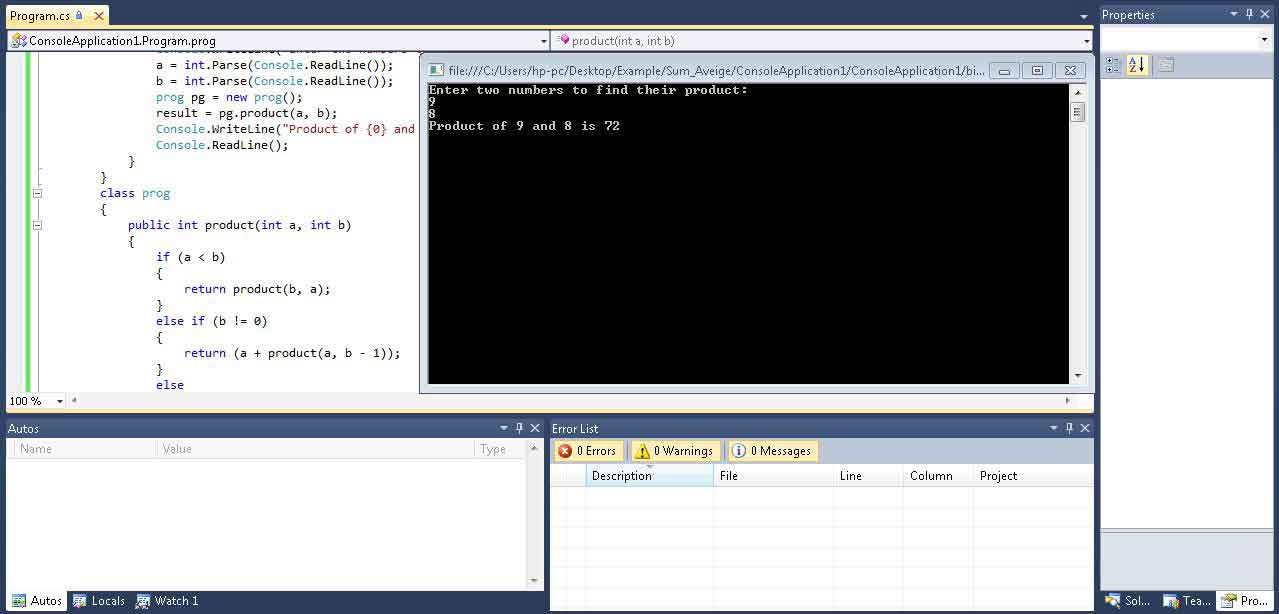
Task: Toggle the 0 Errors filter
Action: pyautogui.click(x=588, y=451)
